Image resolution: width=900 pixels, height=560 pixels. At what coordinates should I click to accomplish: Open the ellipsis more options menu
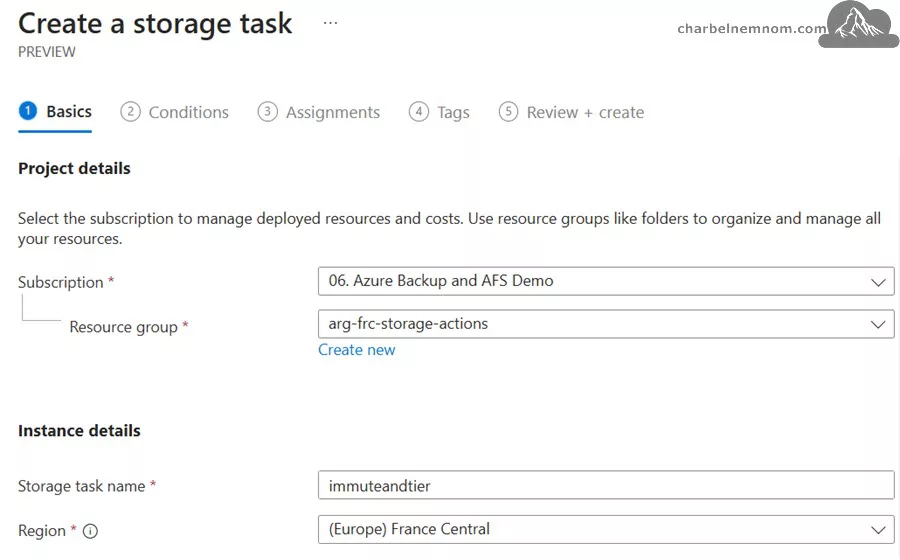(330, 24)
